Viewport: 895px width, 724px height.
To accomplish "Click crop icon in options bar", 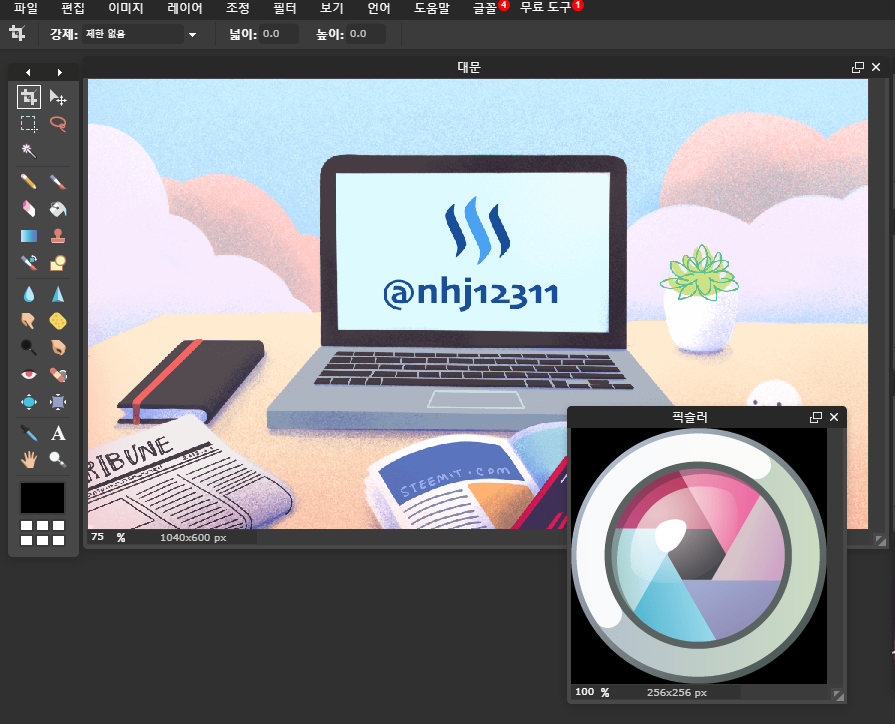I will (x=17, y=33).
